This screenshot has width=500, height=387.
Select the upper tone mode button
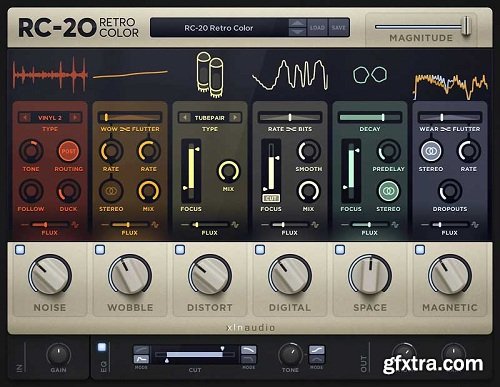coord(317,349)
